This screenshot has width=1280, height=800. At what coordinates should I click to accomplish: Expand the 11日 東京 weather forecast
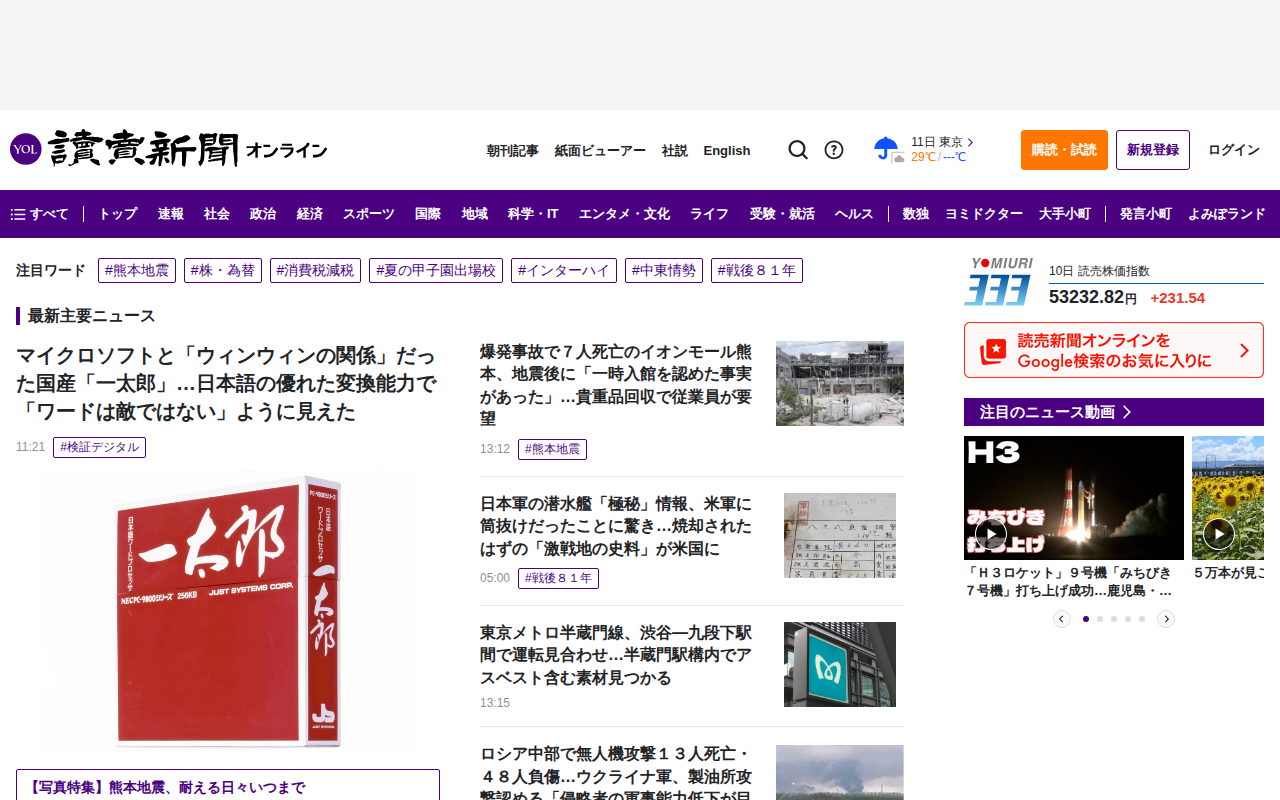[x=942, y=142]
